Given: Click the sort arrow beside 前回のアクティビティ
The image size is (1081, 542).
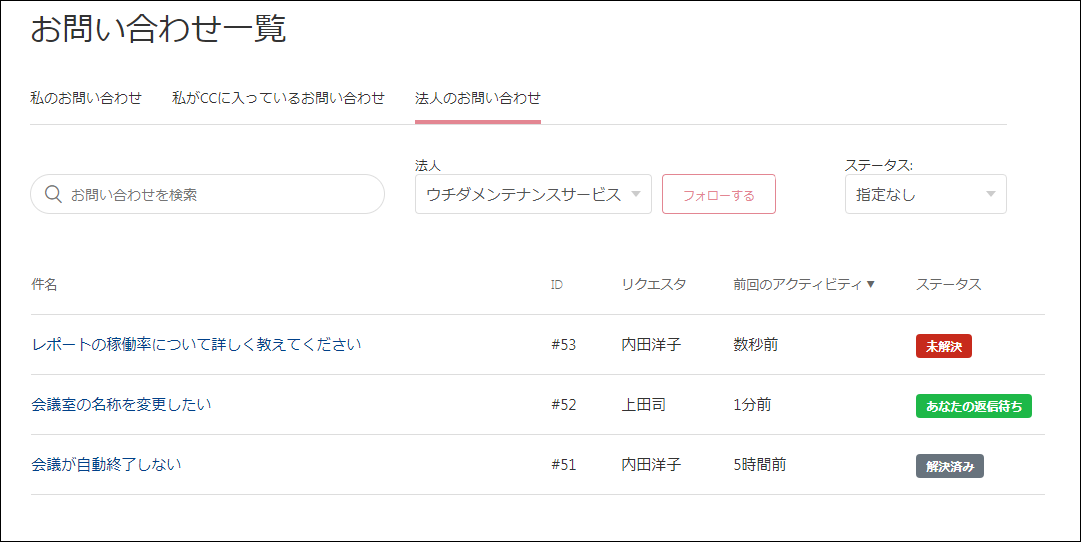Looking at the screenshot, I should 870,285.
